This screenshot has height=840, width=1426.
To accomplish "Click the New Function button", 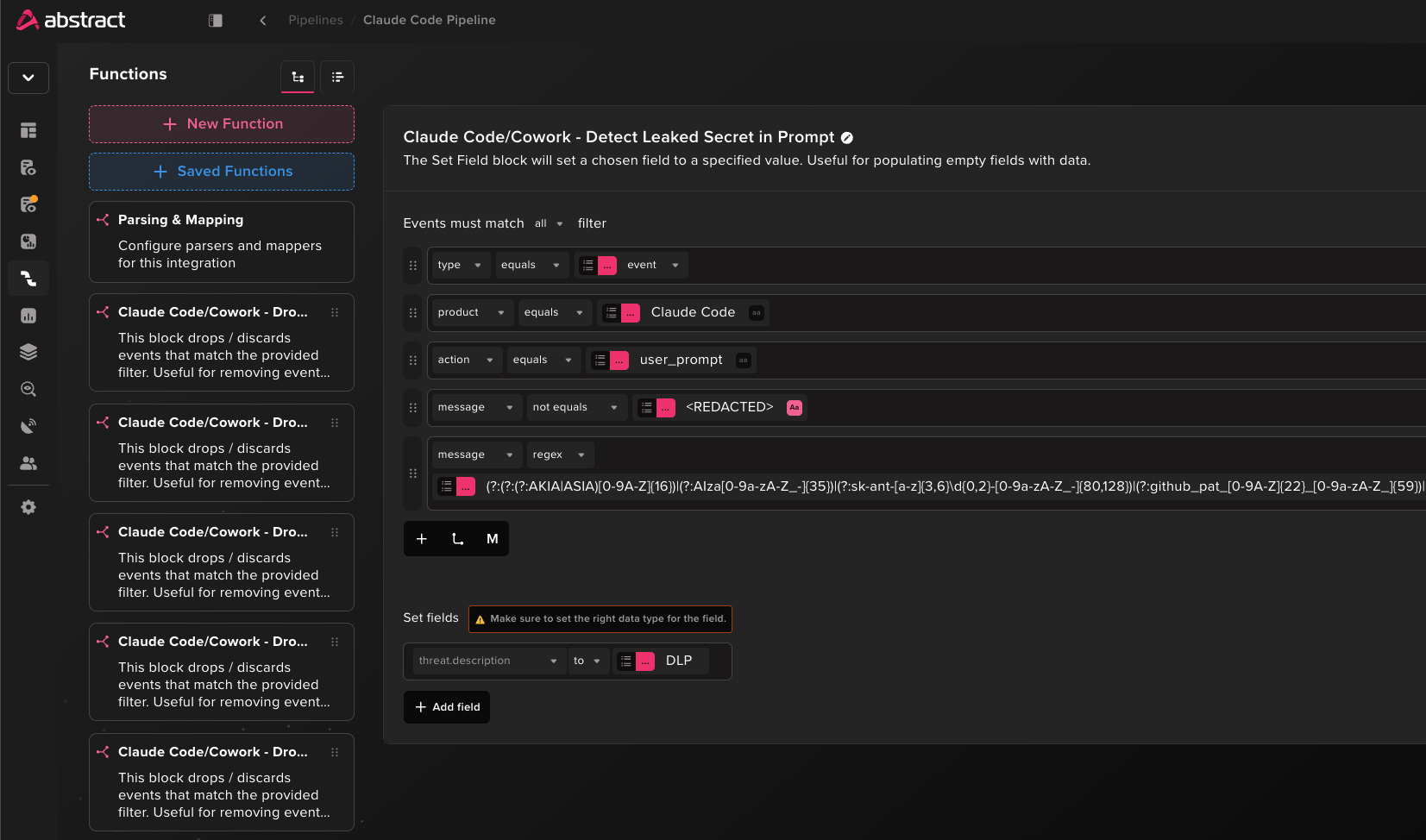I will click(222, 124).
